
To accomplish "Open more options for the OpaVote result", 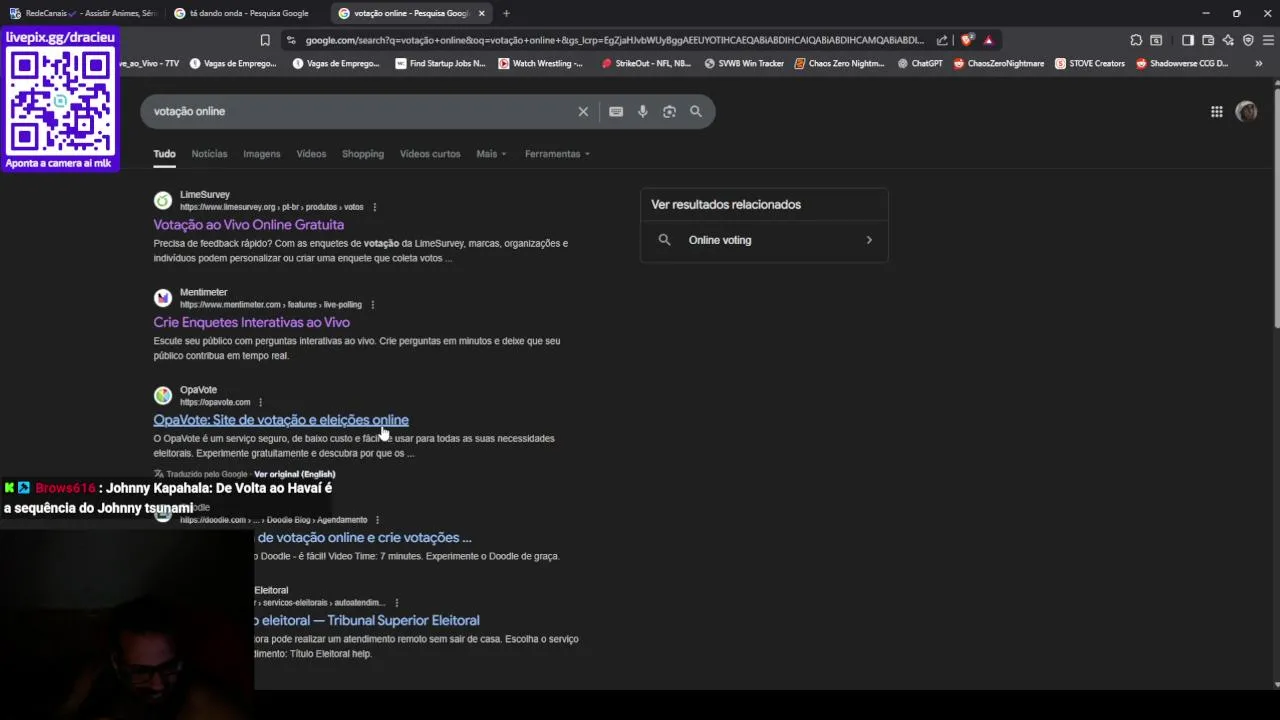I will click(260, 402).
